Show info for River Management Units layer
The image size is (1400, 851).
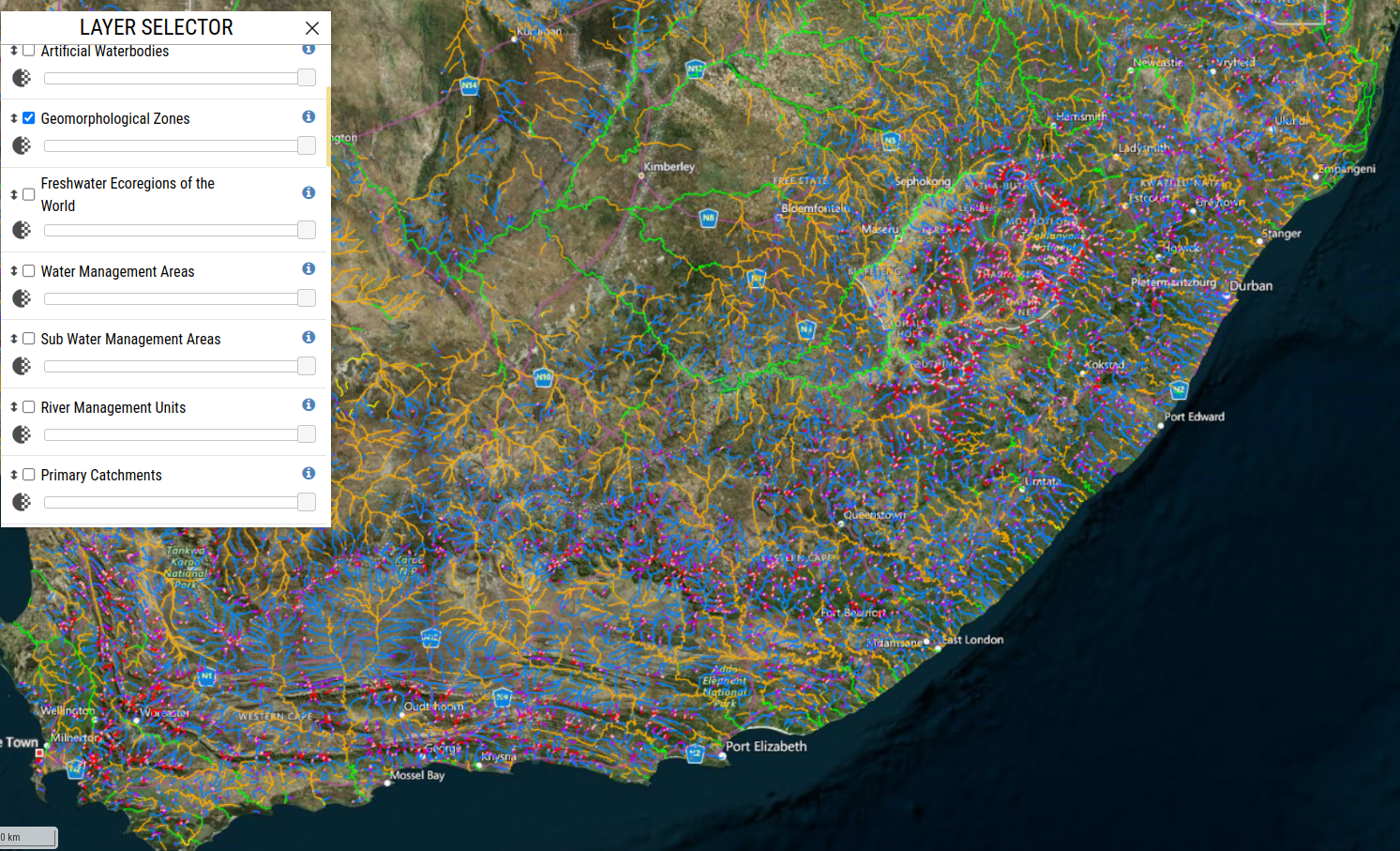point(309,405)
